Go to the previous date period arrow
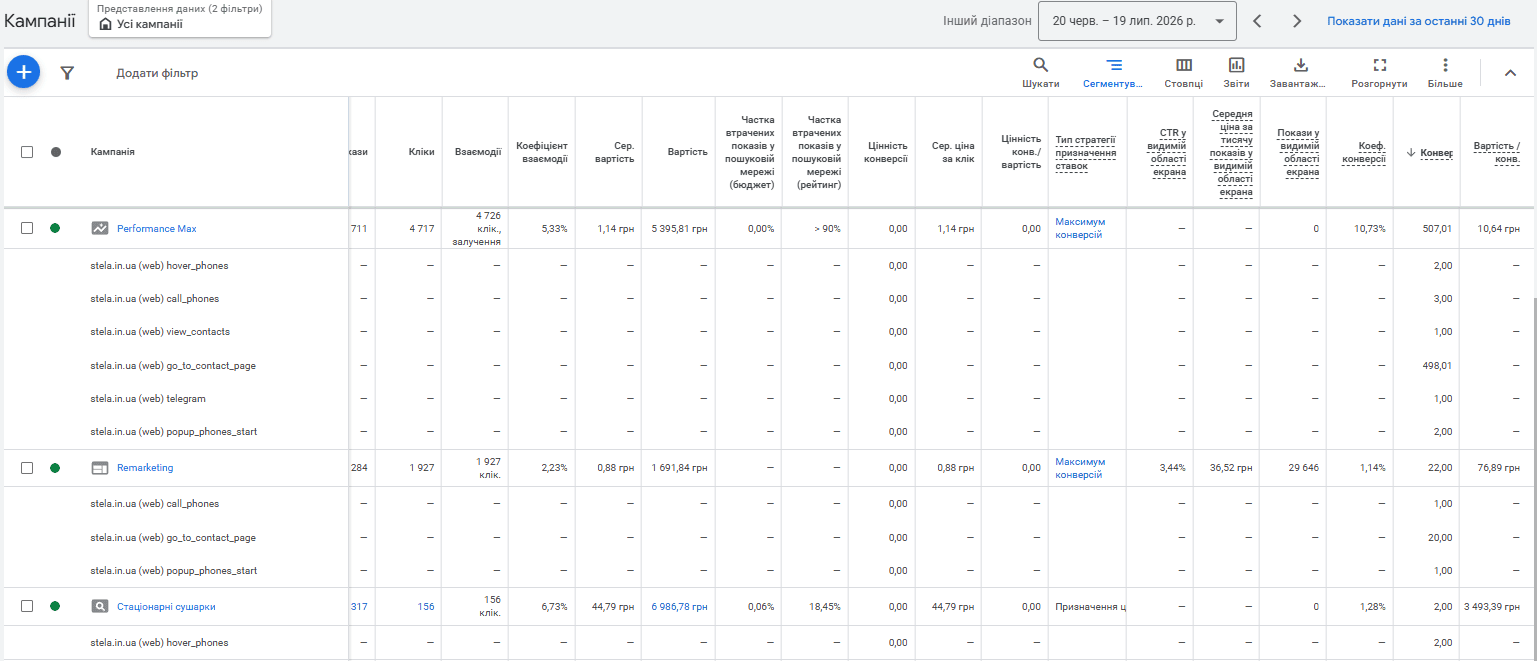This screenshot has width=1537, height=661. point(1258,21)
